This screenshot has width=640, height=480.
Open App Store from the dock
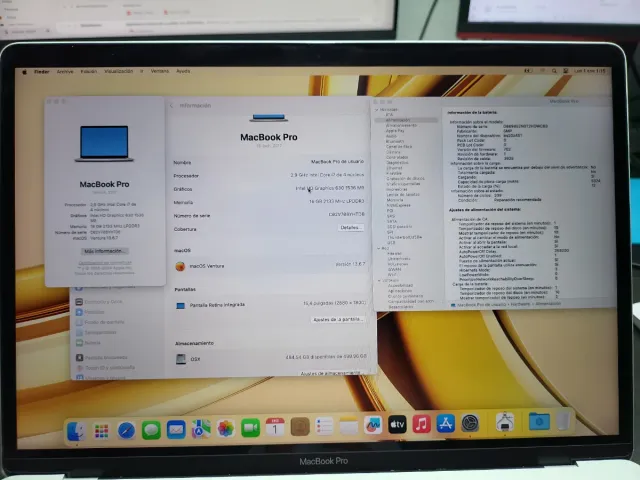point(446,427)
